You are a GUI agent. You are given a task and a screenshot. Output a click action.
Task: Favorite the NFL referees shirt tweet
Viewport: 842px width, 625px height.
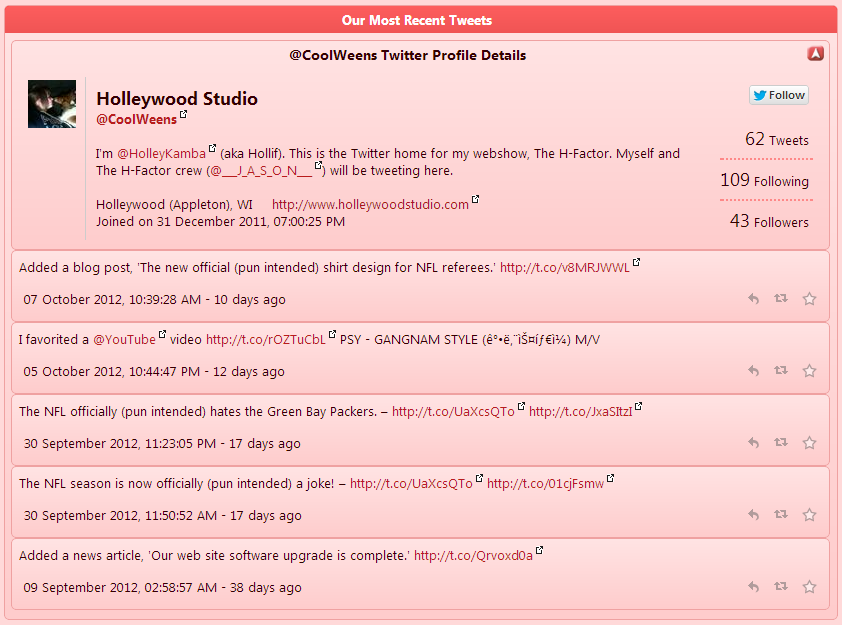tap(809, 299)
